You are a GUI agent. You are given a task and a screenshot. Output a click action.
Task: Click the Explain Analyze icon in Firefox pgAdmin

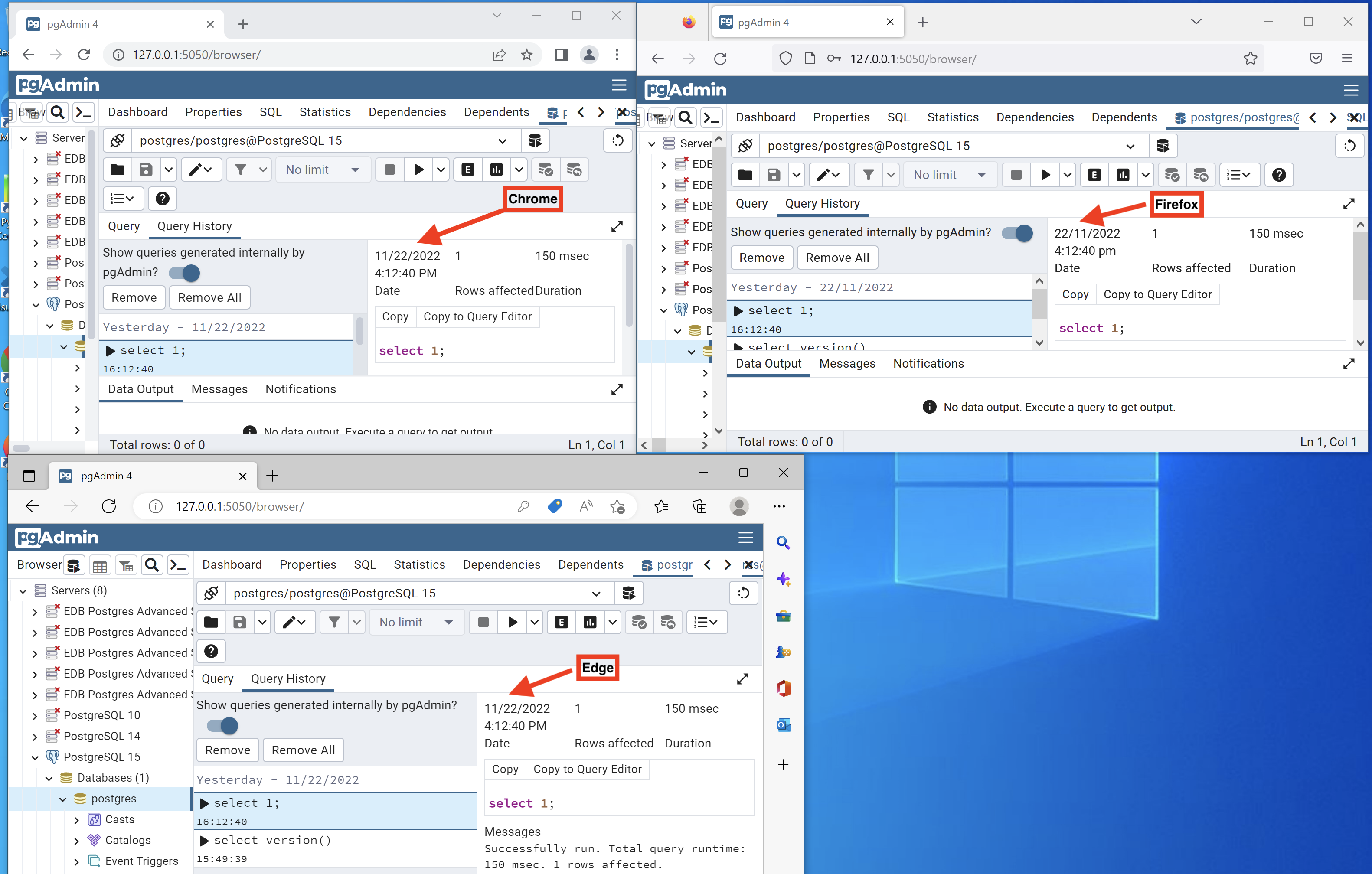tap(1122, 175)
